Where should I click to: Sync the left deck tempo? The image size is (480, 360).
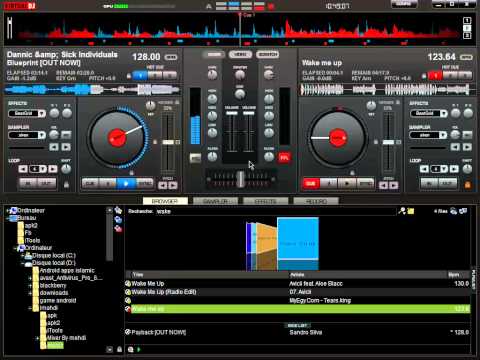pos(145,184)
